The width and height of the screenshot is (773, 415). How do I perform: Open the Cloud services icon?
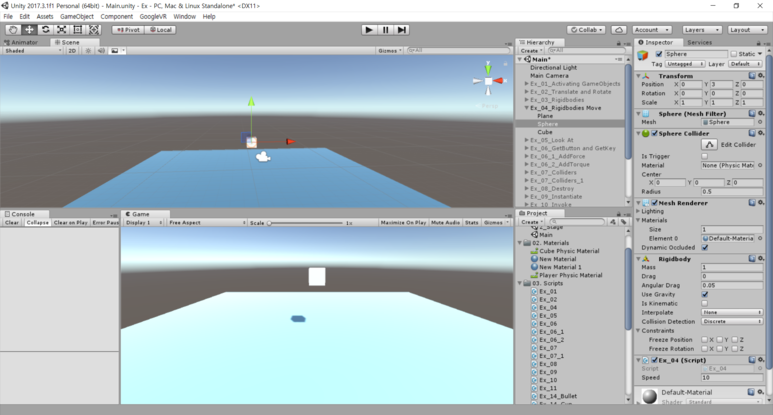tap(619, 30)
